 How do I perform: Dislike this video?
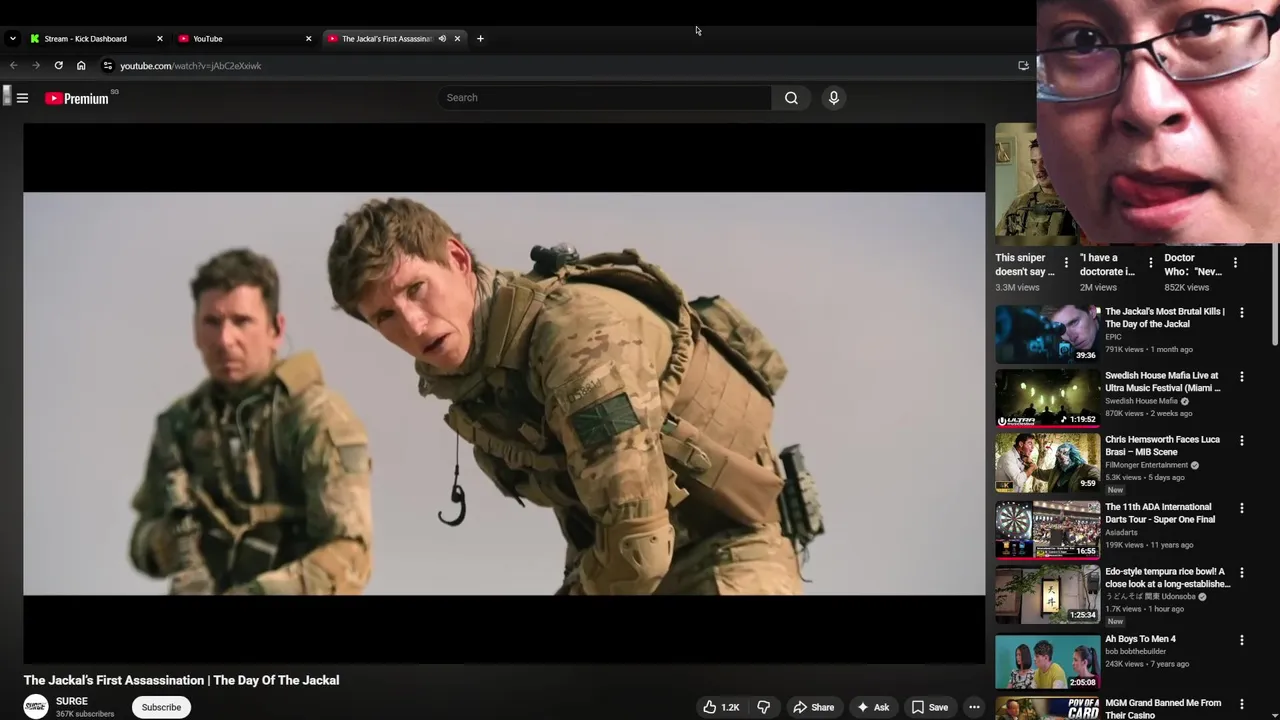tap(763, 707)
